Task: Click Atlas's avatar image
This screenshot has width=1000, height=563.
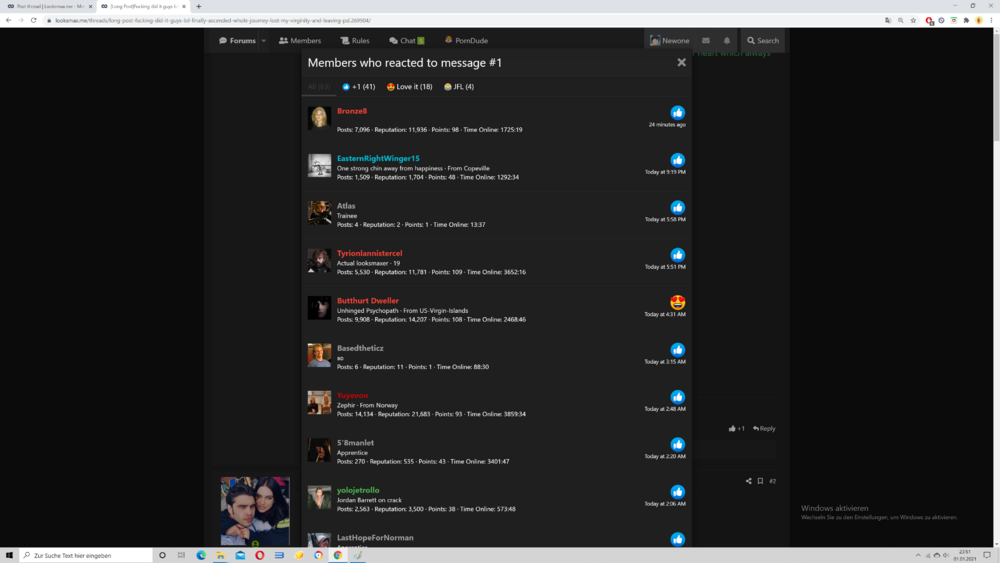Action: click(x=320, y=213)
